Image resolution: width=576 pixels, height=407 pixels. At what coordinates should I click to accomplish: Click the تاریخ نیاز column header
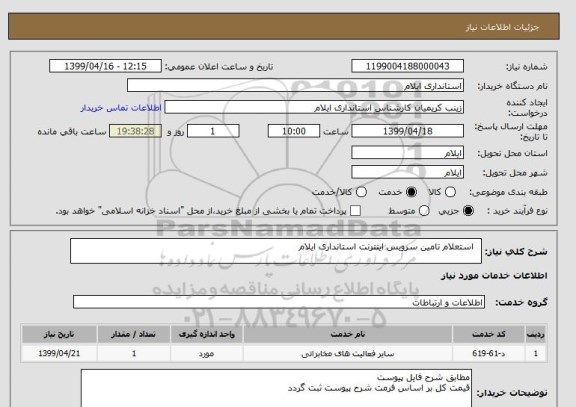pos(59,334)
